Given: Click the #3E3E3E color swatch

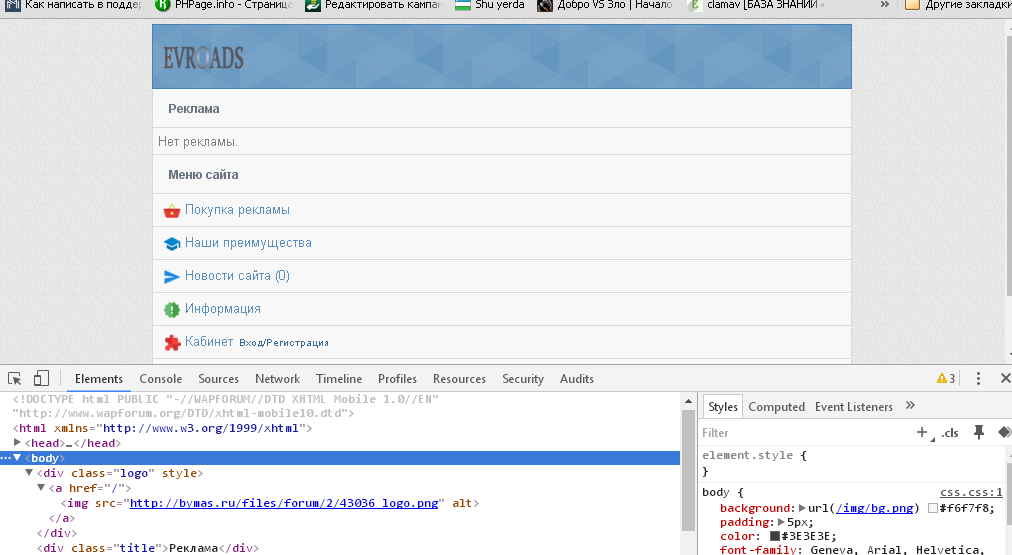Looking at the screenshot, I should tap(774, 537).
